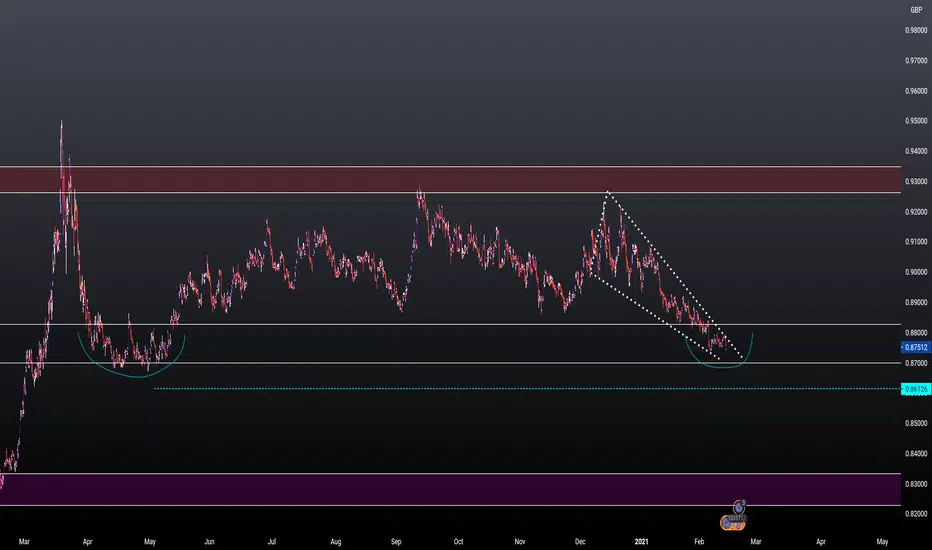Screen dimensions: 932x550
Task: Click the Sep label on the time axis
Action: click(x=396, y=542)
